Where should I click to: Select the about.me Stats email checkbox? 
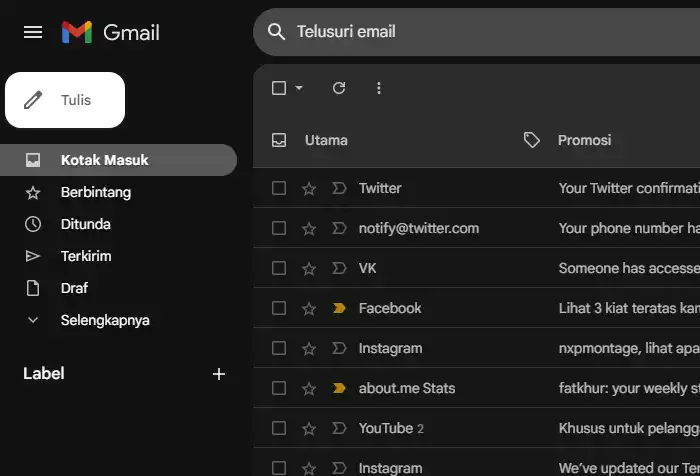(x=279, y=388)
